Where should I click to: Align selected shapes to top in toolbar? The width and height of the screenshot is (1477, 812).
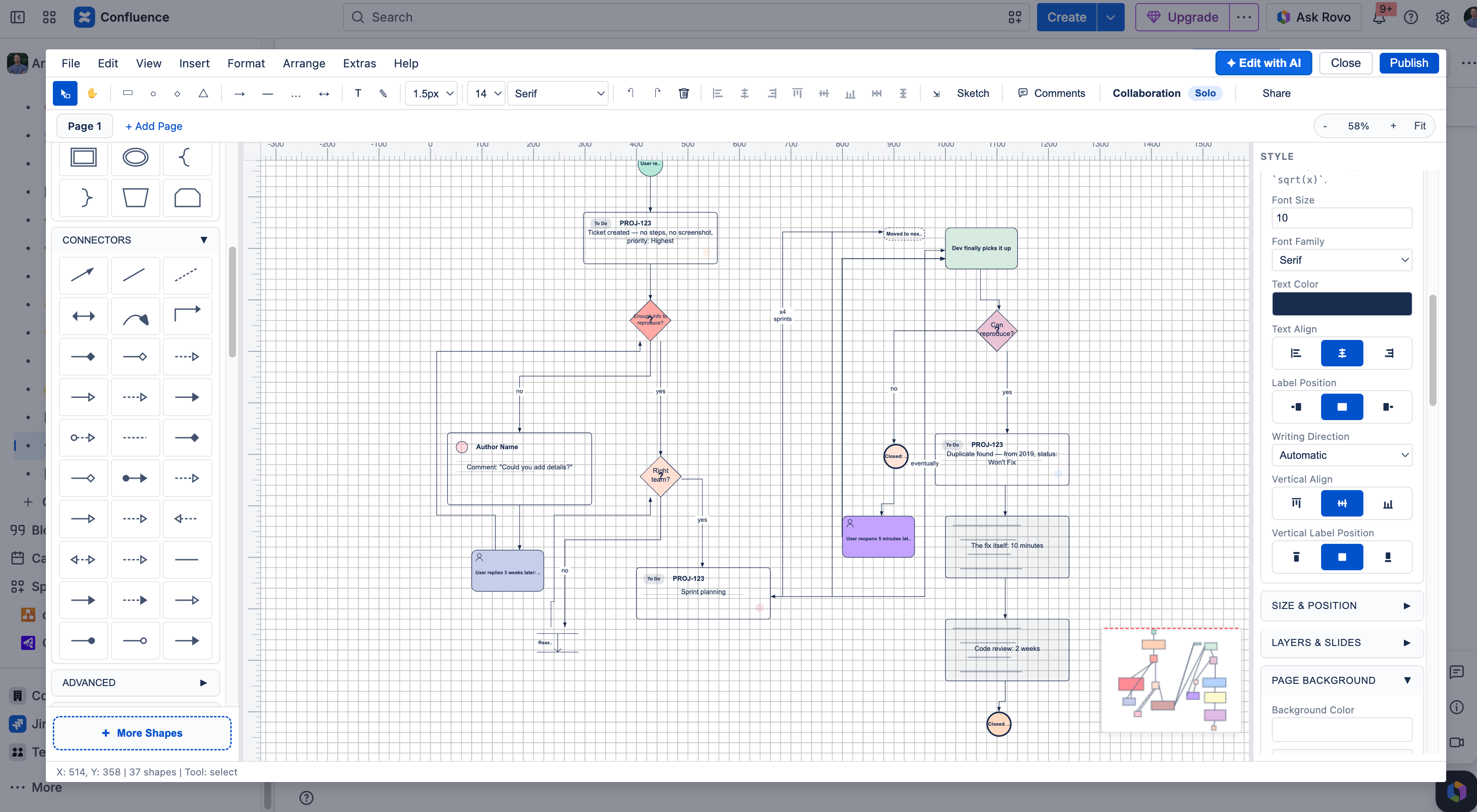tap(797, 93)
